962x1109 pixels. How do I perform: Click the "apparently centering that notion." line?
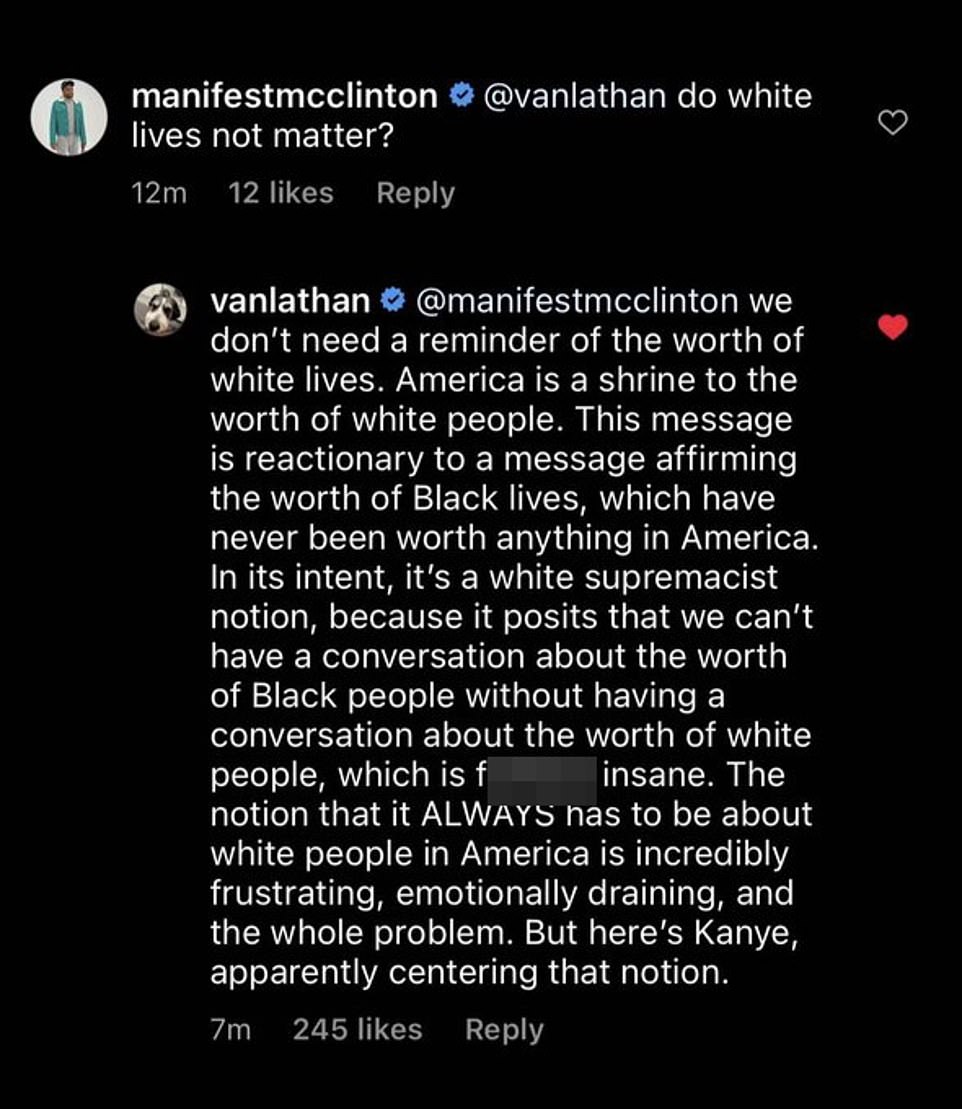click(468, 973)
